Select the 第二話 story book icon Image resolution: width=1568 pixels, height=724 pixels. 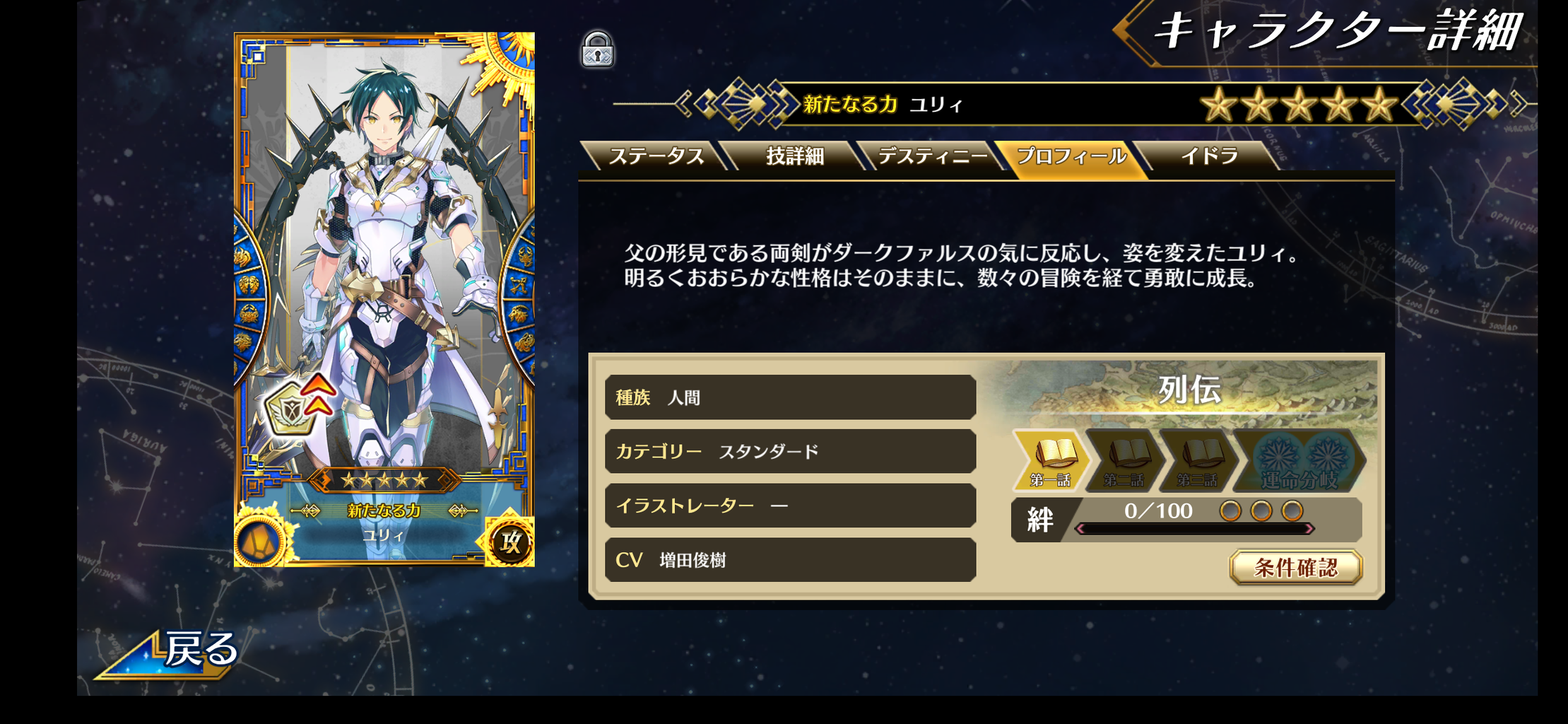click(x=1125, y=460)
